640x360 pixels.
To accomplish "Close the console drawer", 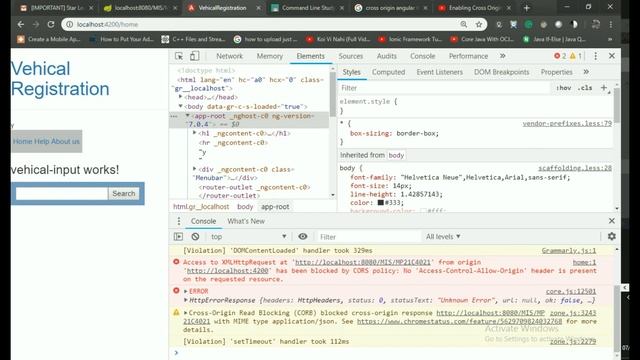I will tap(611, 221).
